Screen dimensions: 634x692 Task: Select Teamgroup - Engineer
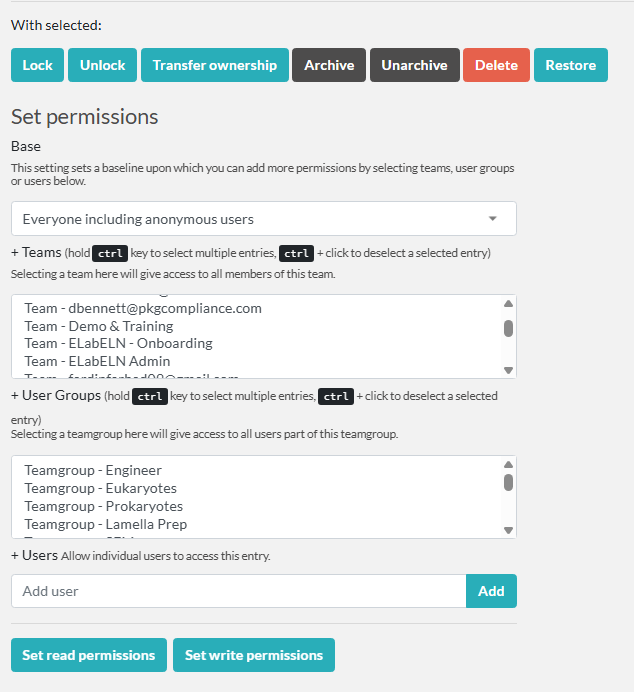93,470
